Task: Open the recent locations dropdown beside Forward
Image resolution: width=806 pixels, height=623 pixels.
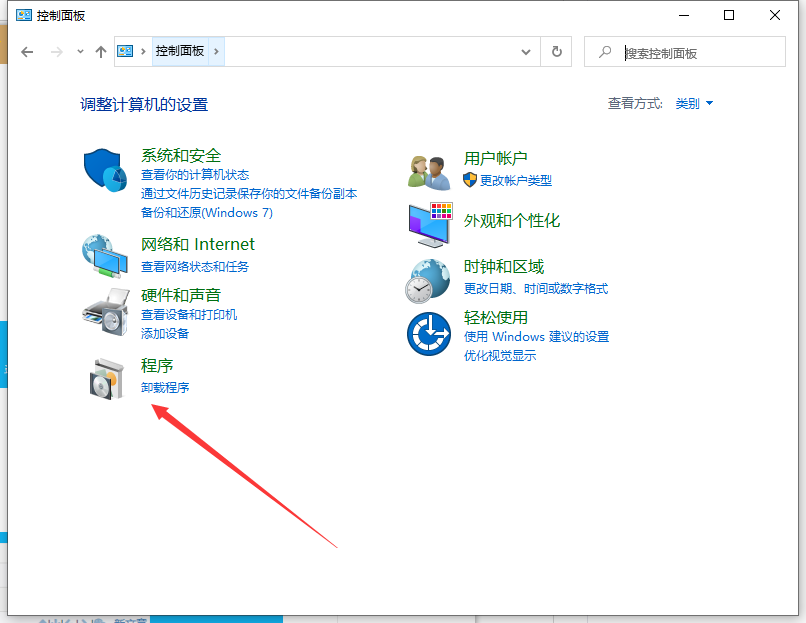Action: 80,52
